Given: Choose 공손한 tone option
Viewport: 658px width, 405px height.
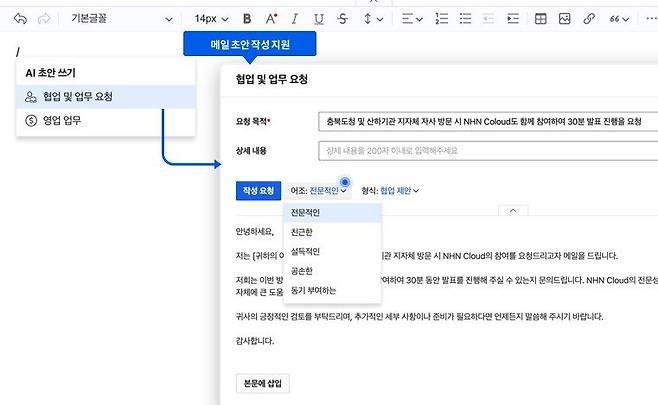Looking at the screenshot, I should (x=332, y=271).
